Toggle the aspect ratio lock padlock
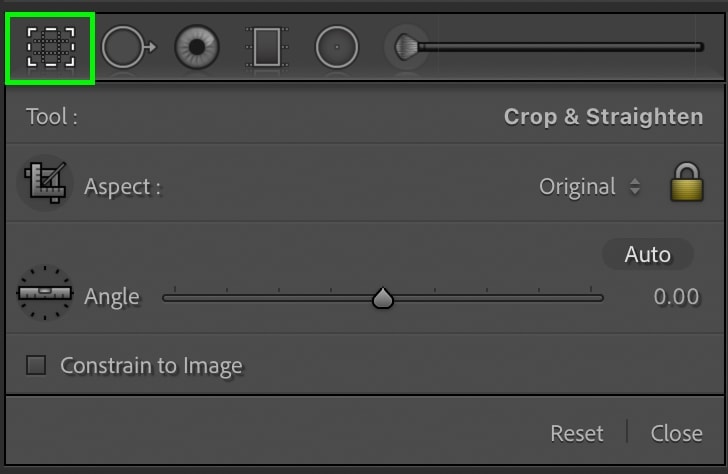The width and height of the screenshot is (728, 474). pyautogui.click(x=687, y=182)
